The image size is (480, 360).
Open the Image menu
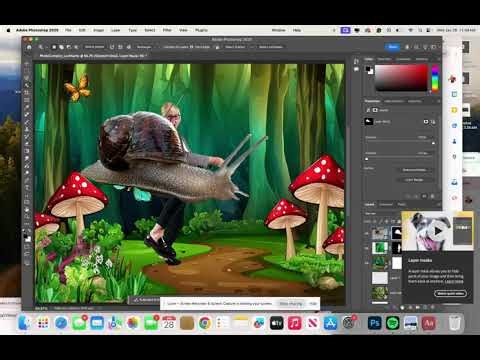click(x=98, y=30)
